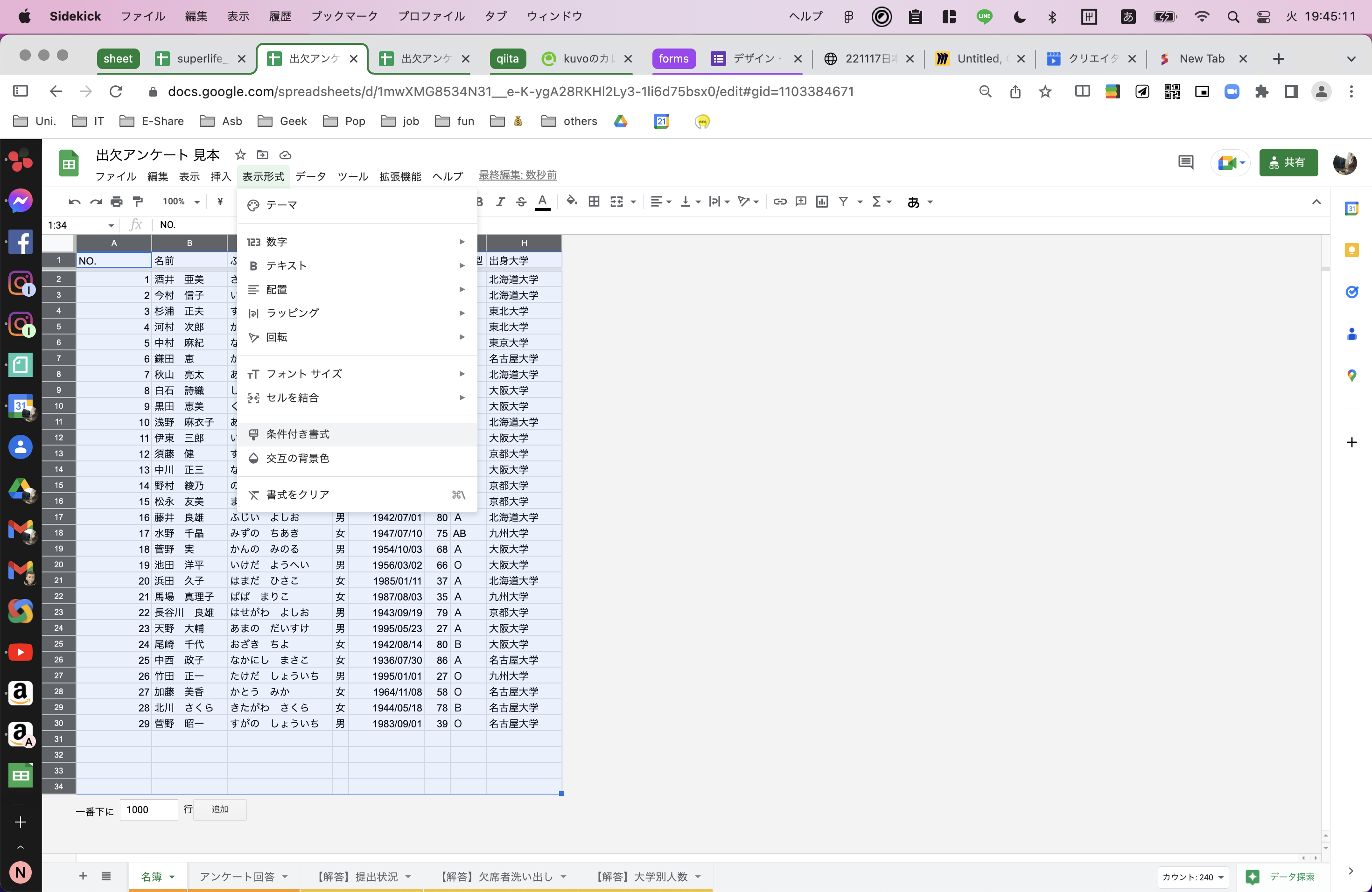Insert a chart from the toolbar
This screenshot has width=1372, height=892.
point(821,201)
